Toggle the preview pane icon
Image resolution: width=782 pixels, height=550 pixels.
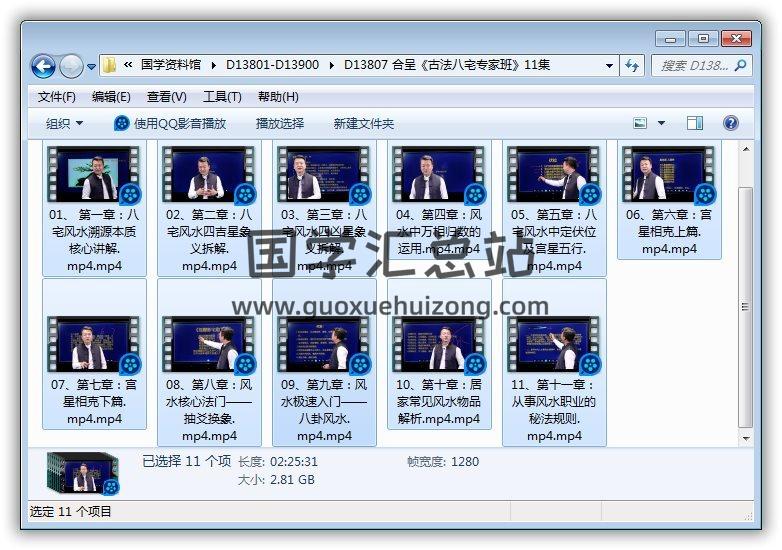[695, 123]
